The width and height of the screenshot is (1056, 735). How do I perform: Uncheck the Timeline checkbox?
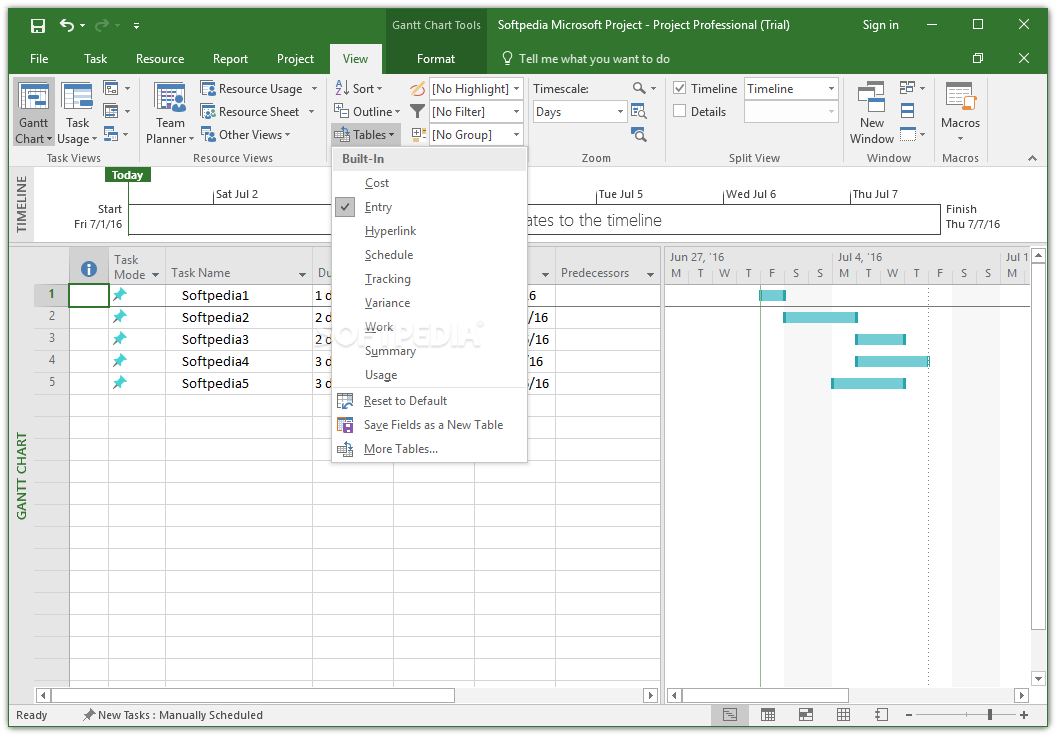[680, 89]
